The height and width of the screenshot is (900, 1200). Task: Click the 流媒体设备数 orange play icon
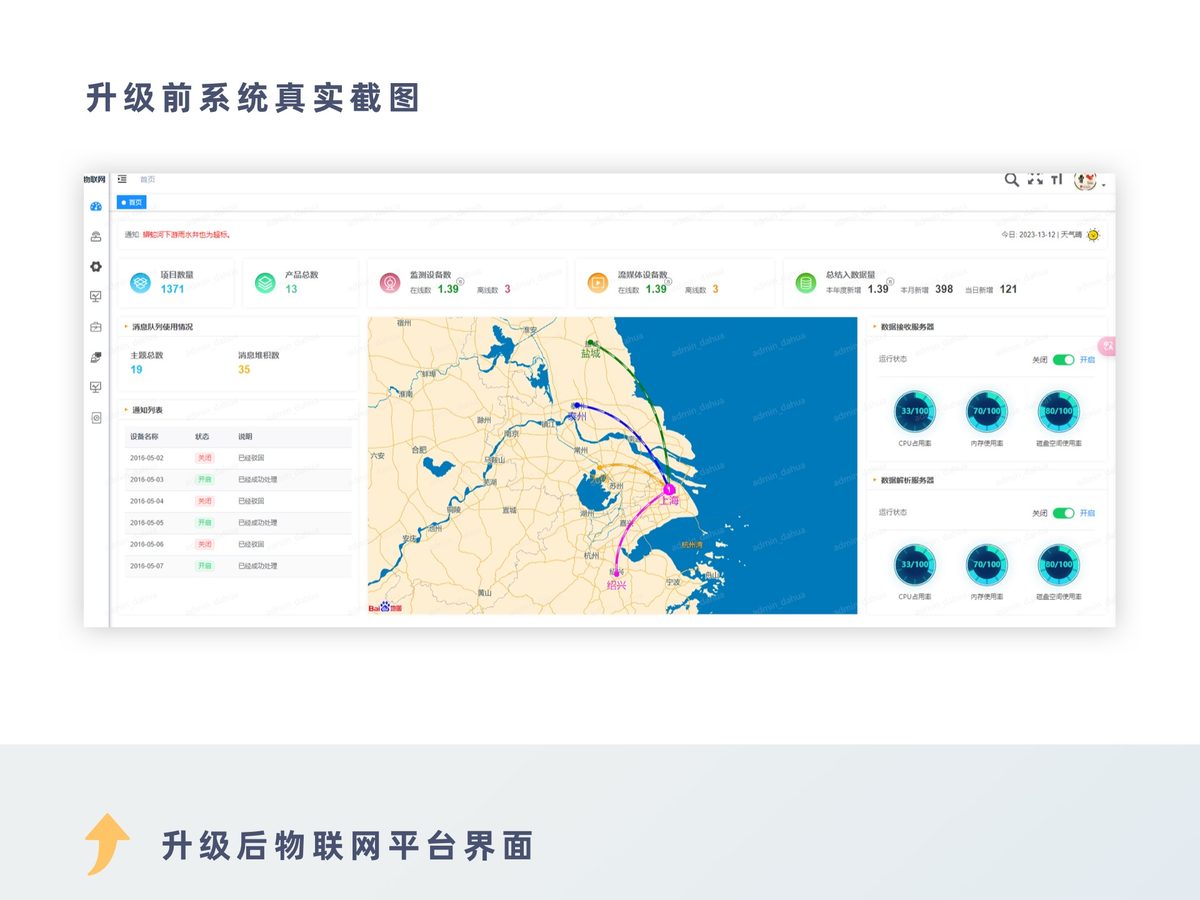tap(598, 283)
